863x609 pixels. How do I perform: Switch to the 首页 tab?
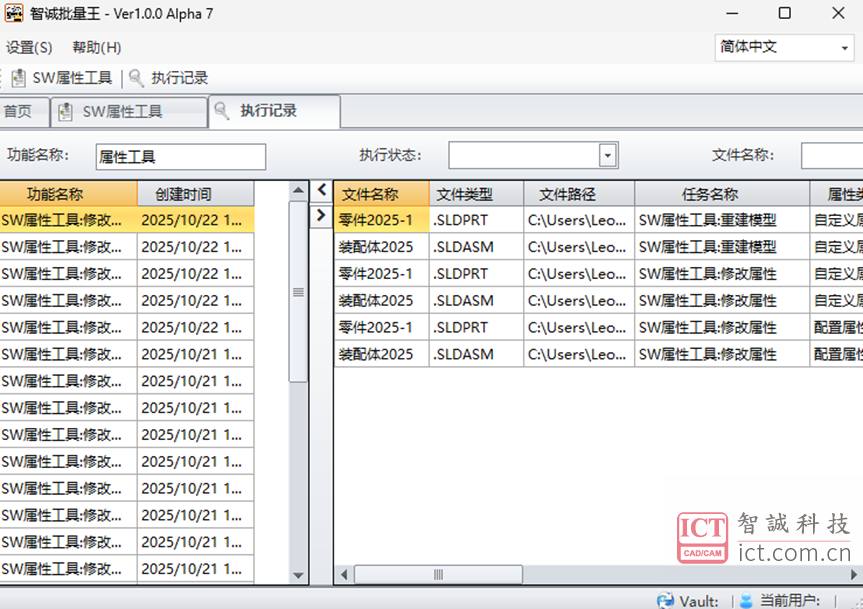(18, 112)
